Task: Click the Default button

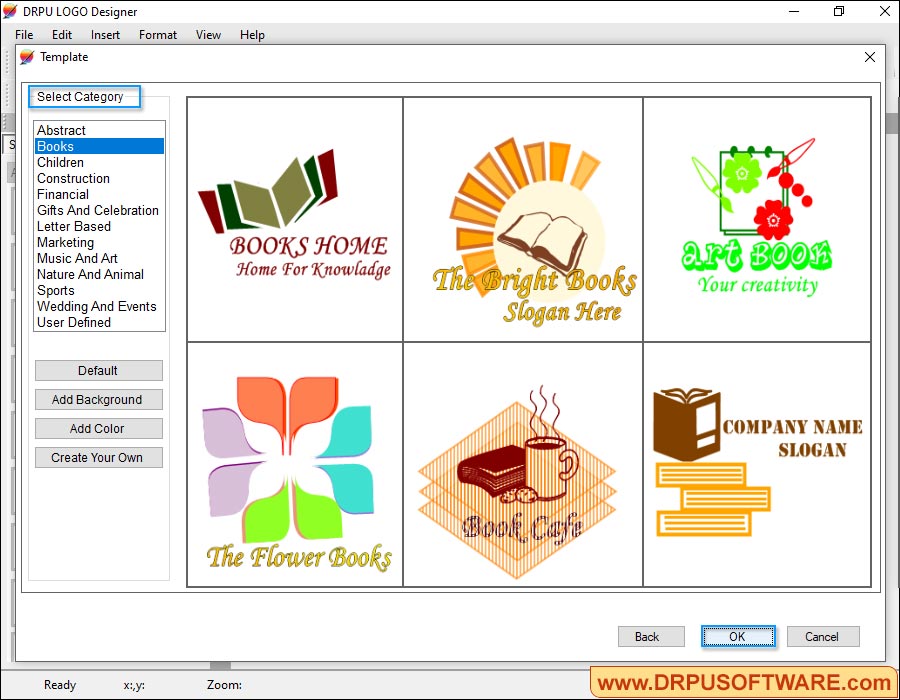Action: [98, 370]
